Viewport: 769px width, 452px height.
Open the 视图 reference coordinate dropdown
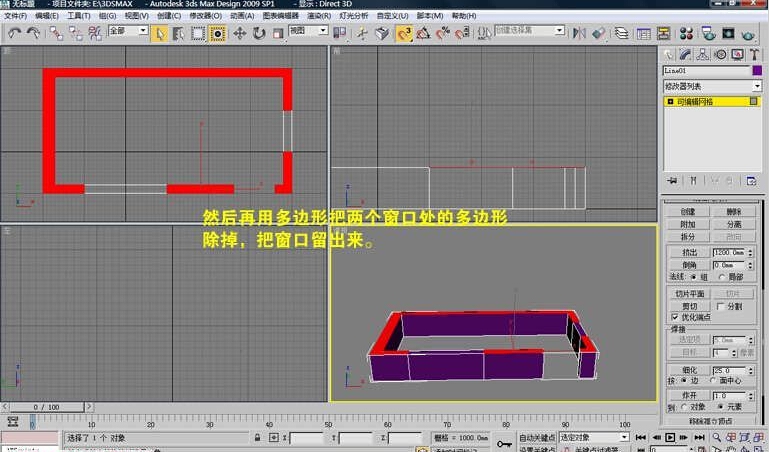pyautogui.click(x=308, y=30)
